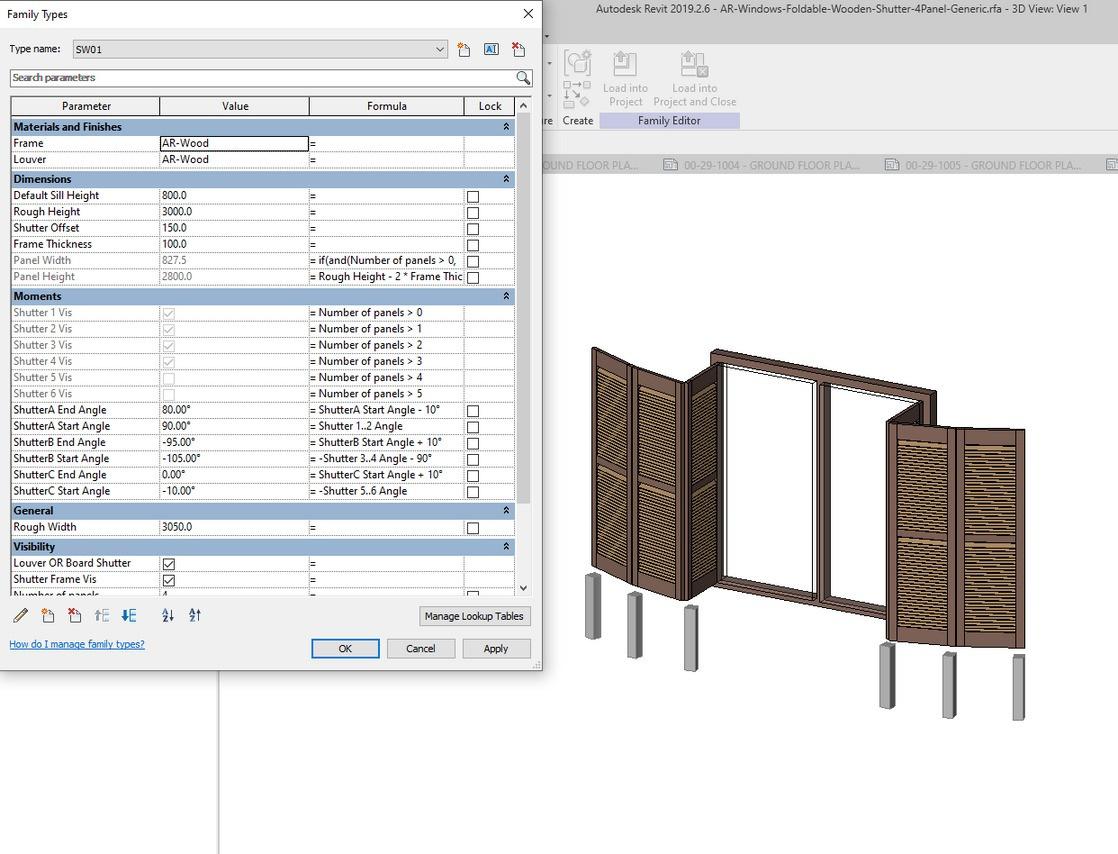
Task: Switch to 00-29-1004 Ground Floor Plan tab
Action: (x=770, y=165)
